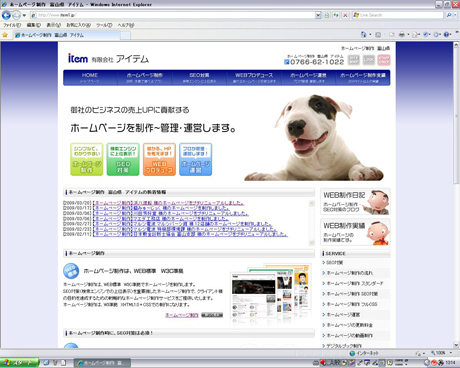460x368 pixels.
Task: Click the WEB制作日記 sidebar banner
Action: [355, 201]
